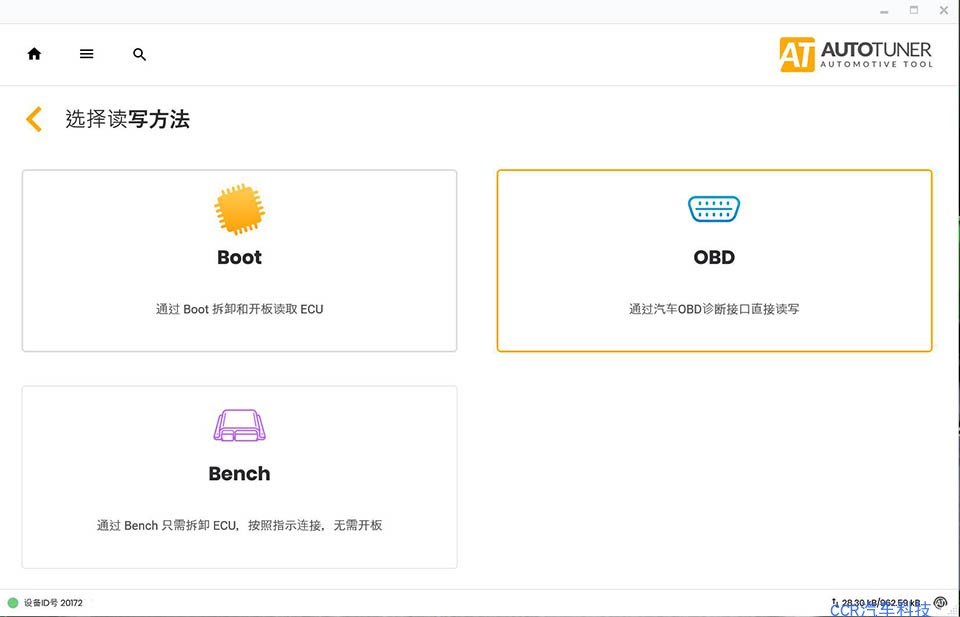Click the data transfer kB indicator
Image resolution: width=960 pixels, height=617 pixels.
880,603
